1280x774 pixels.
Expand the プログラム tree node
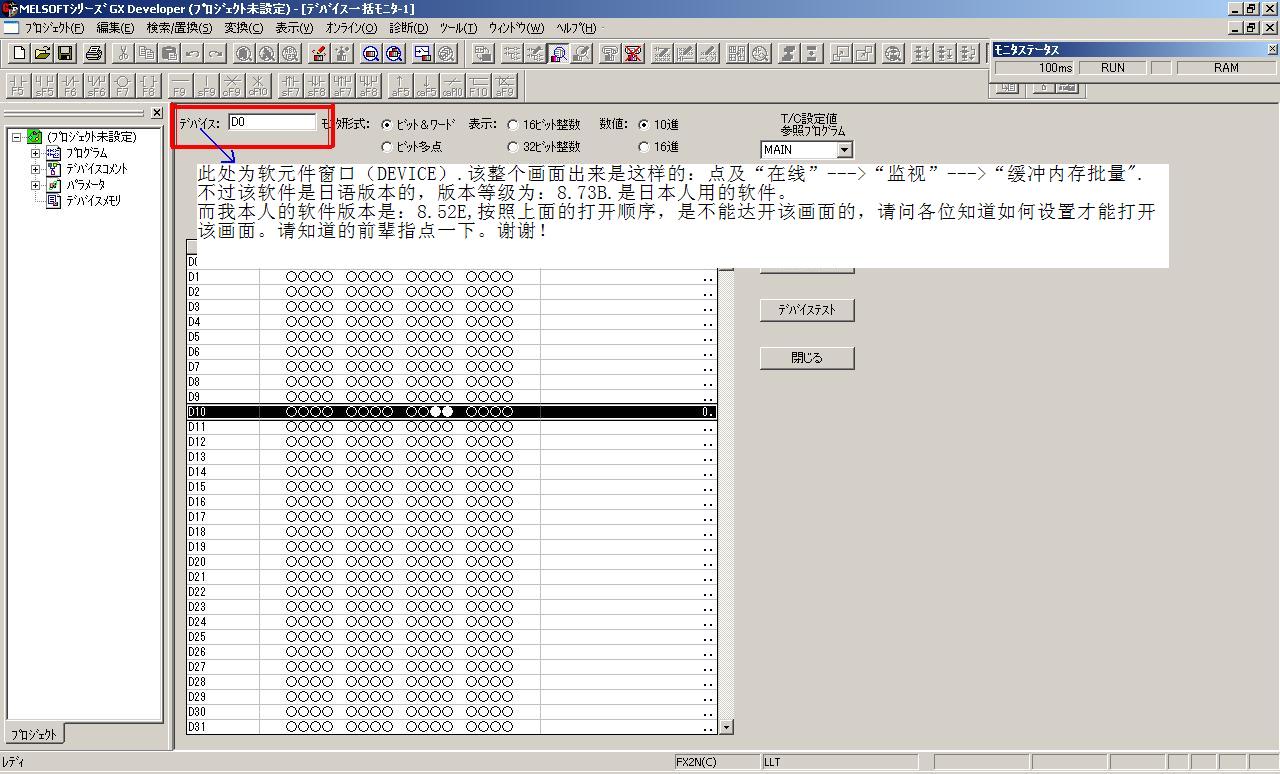point(35,153)
